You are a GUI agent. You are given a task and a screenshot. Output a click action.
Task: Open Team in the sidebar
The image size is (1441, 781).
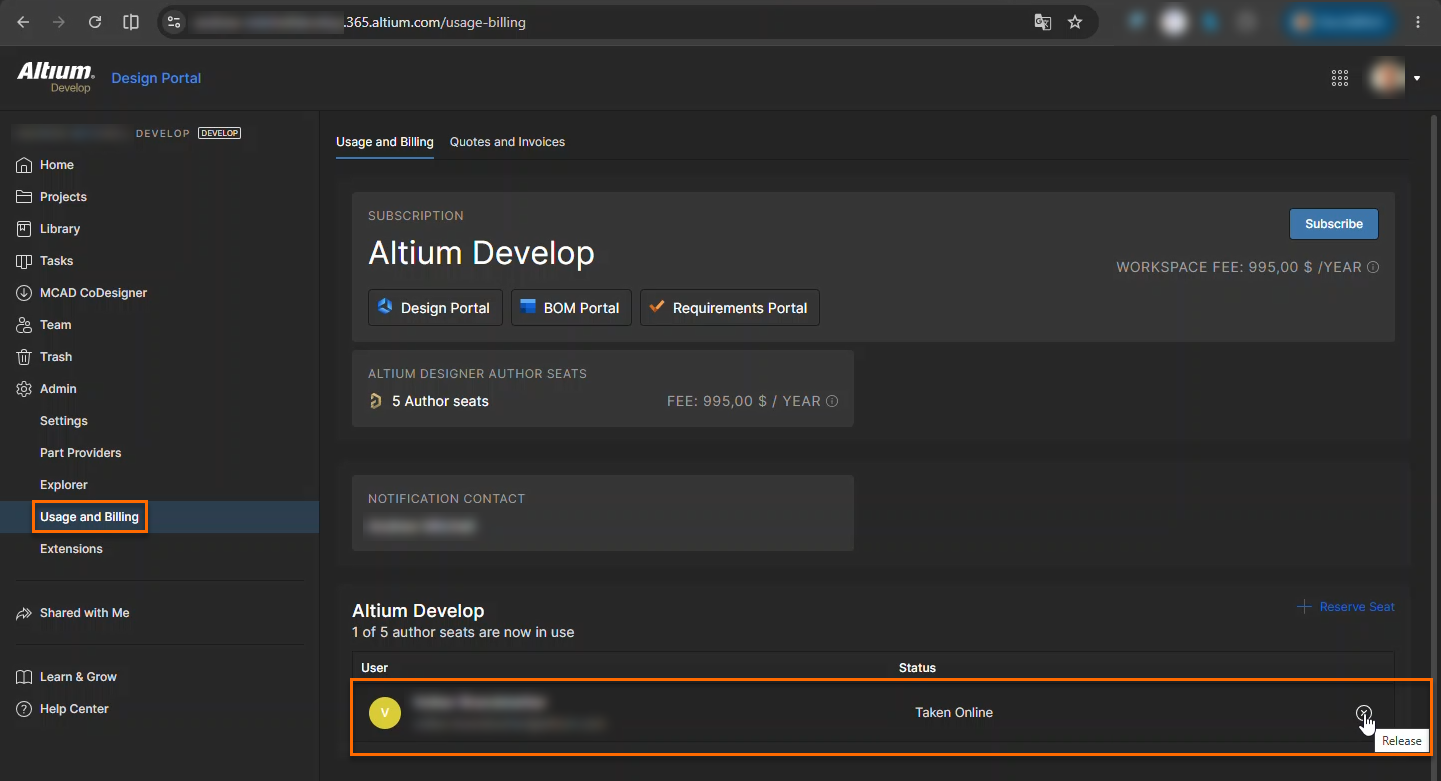56,325
